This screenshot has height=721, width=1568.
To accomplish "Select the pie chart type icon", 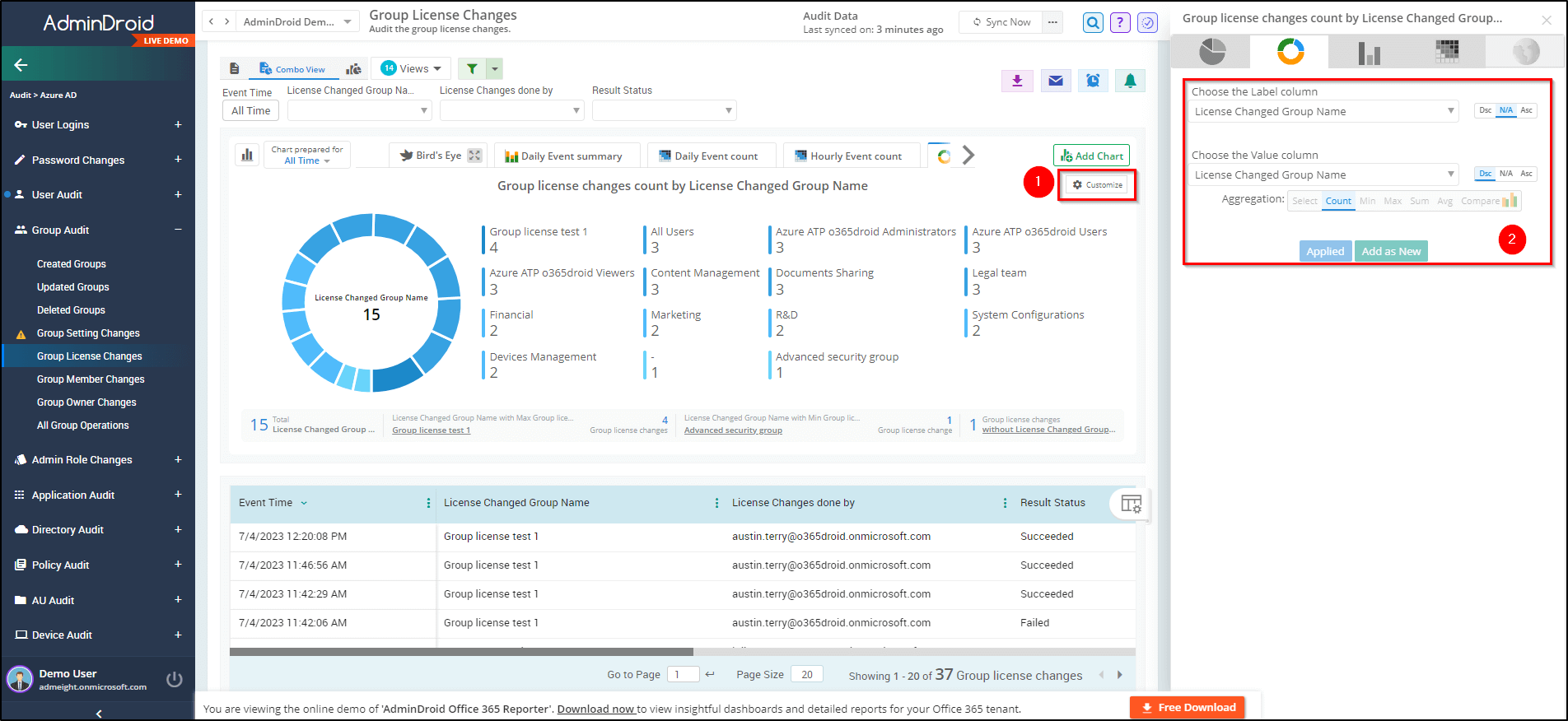I will tap(1211, 52).
